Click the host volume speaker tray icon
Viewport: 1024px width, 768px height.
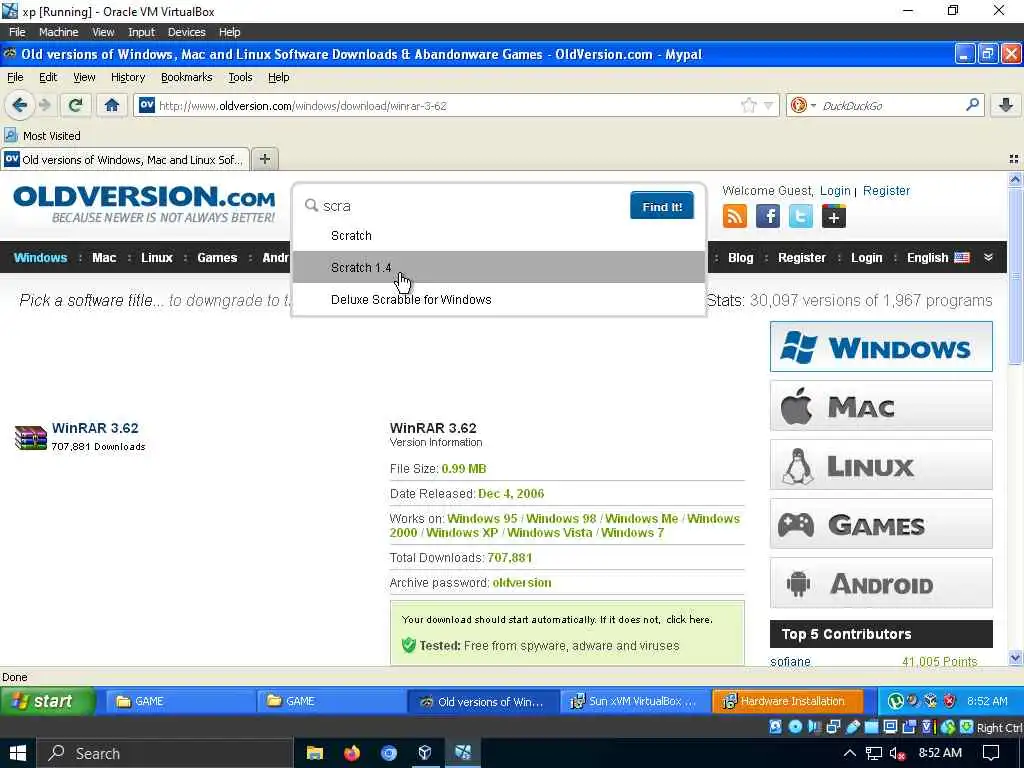[897, 754]
